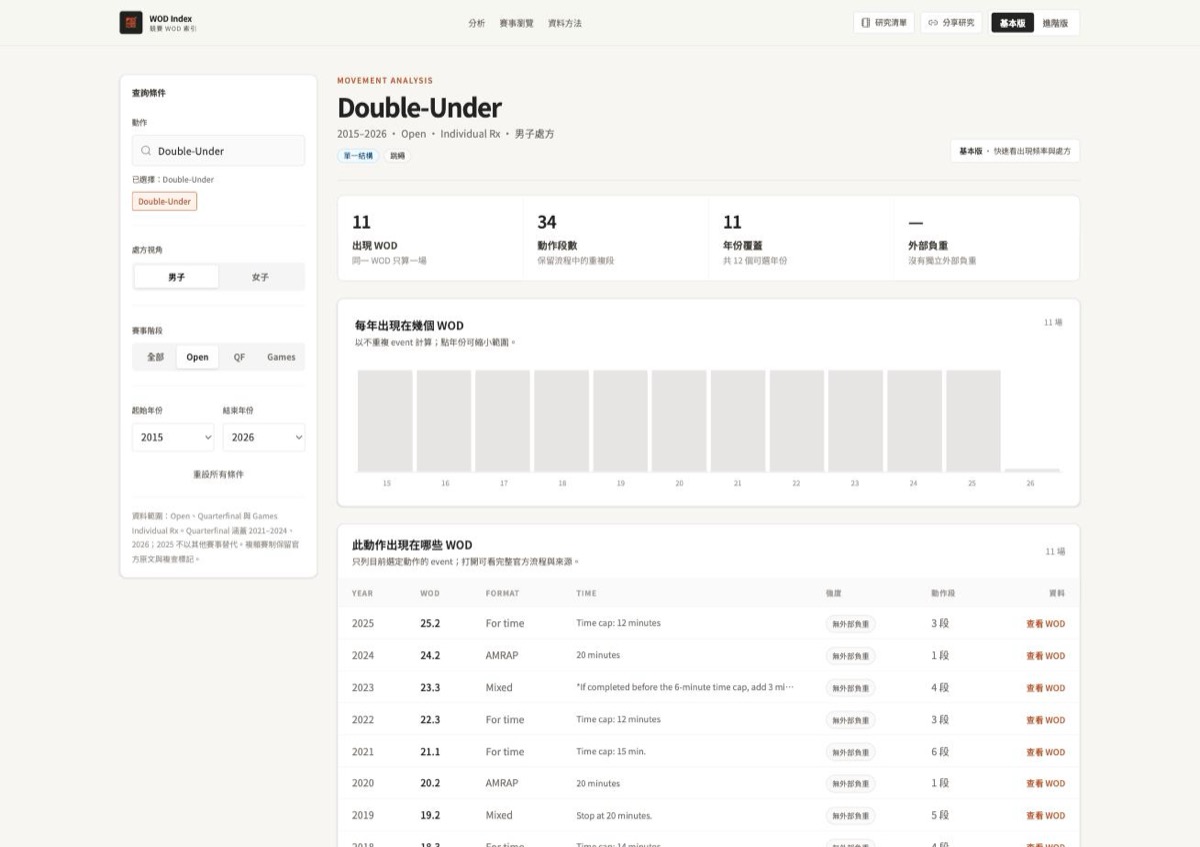
Task: Click the chart bar for year 15
Action: pyautogui.click(x=385, y=421)
